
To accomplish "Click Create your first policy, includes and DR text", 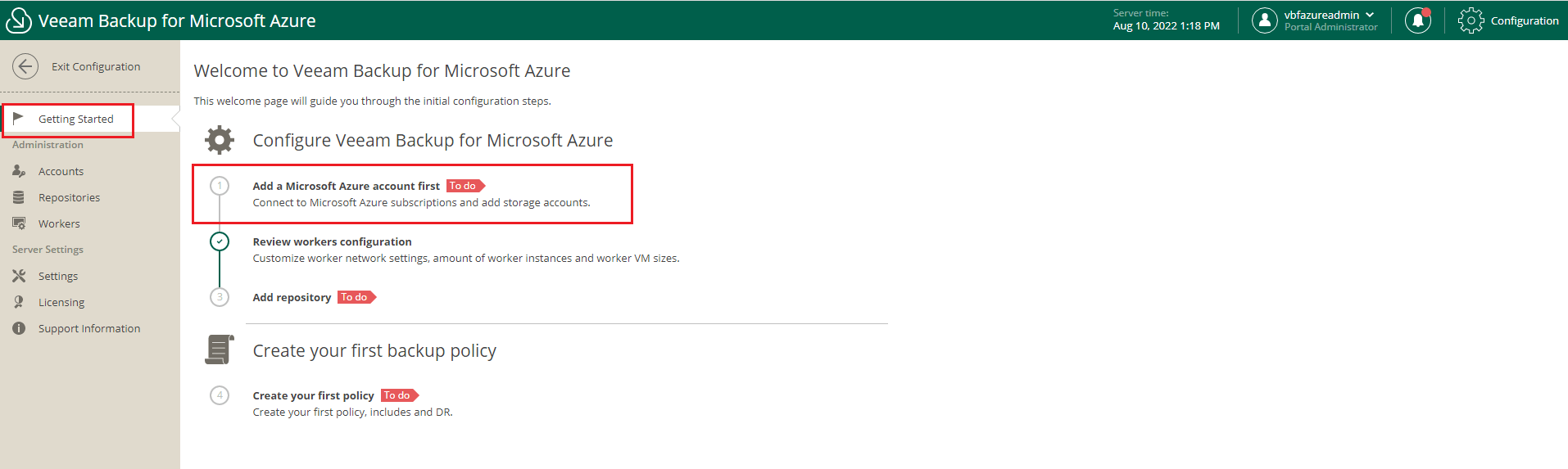I will [x=352, y=412].
